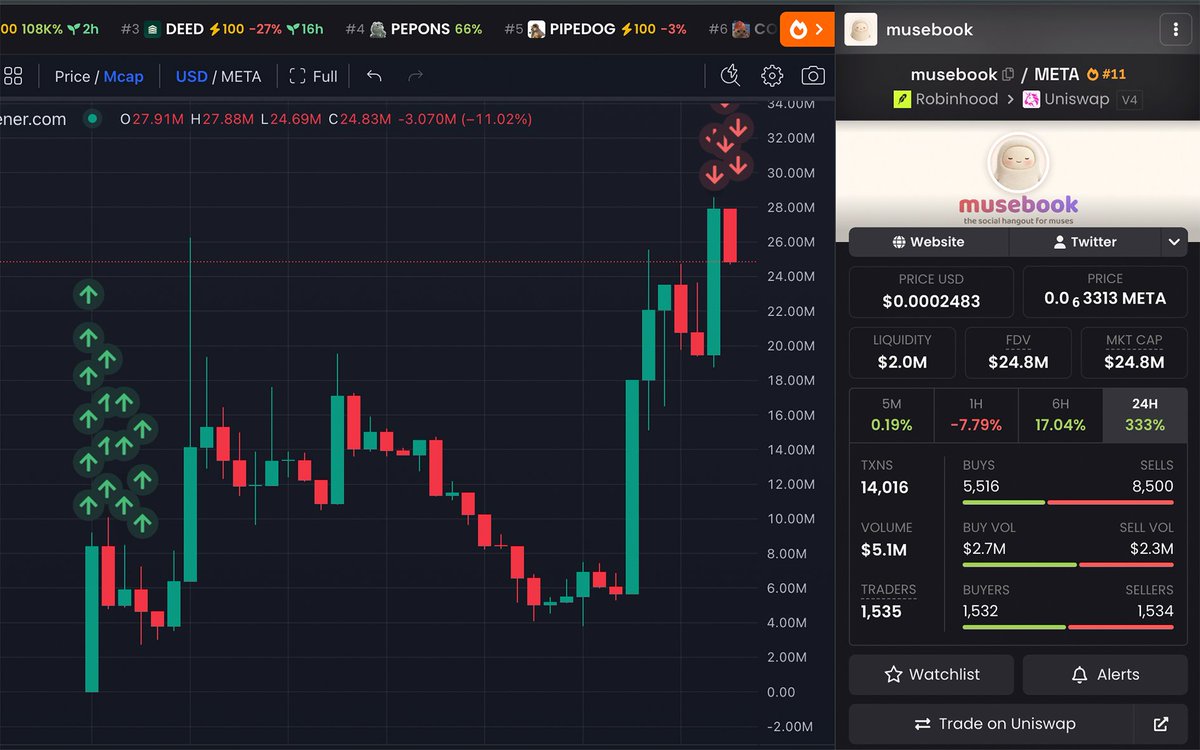Open the musebook Website link
Screen dimensions: 1200x750
[929, 242]
